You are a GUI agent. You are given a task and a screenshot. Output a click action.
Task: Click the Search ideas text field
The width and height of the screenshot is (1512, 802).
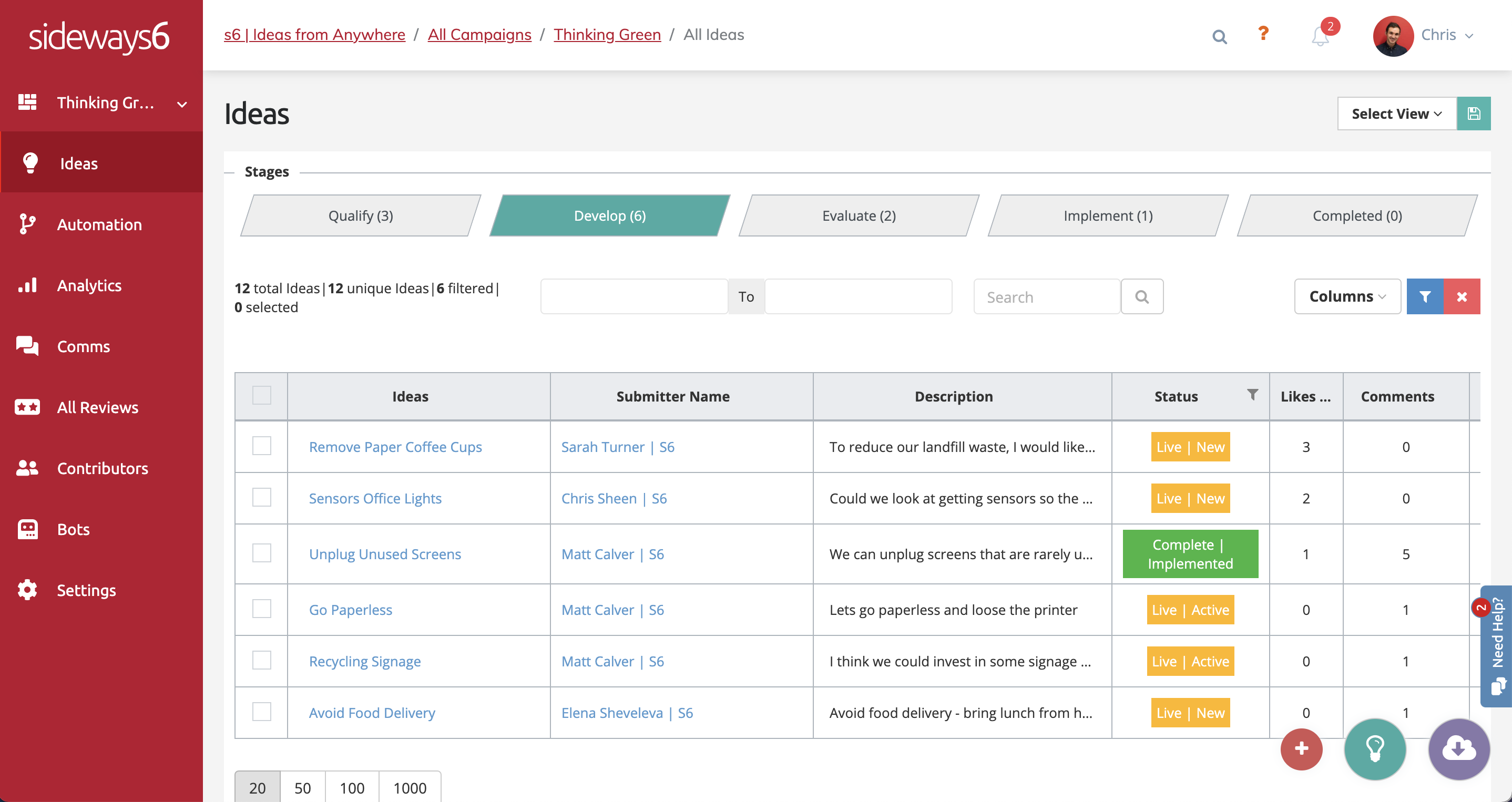[x=1047, y=297]
